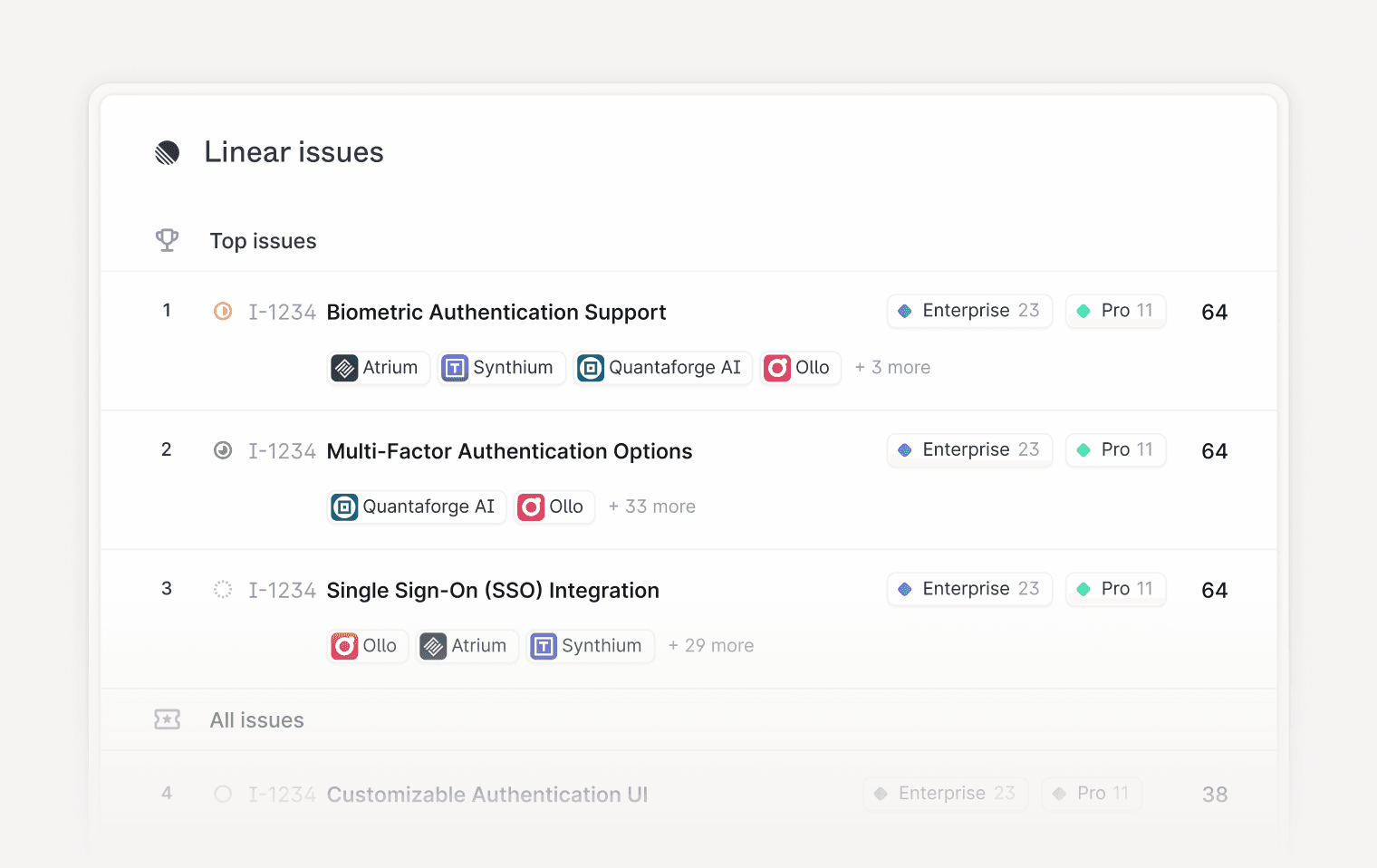Click the orange priority icon beside Biometric Authentication
This screenshot has width=1377, height=868.
pyautogui.click(x=222, y=311)
